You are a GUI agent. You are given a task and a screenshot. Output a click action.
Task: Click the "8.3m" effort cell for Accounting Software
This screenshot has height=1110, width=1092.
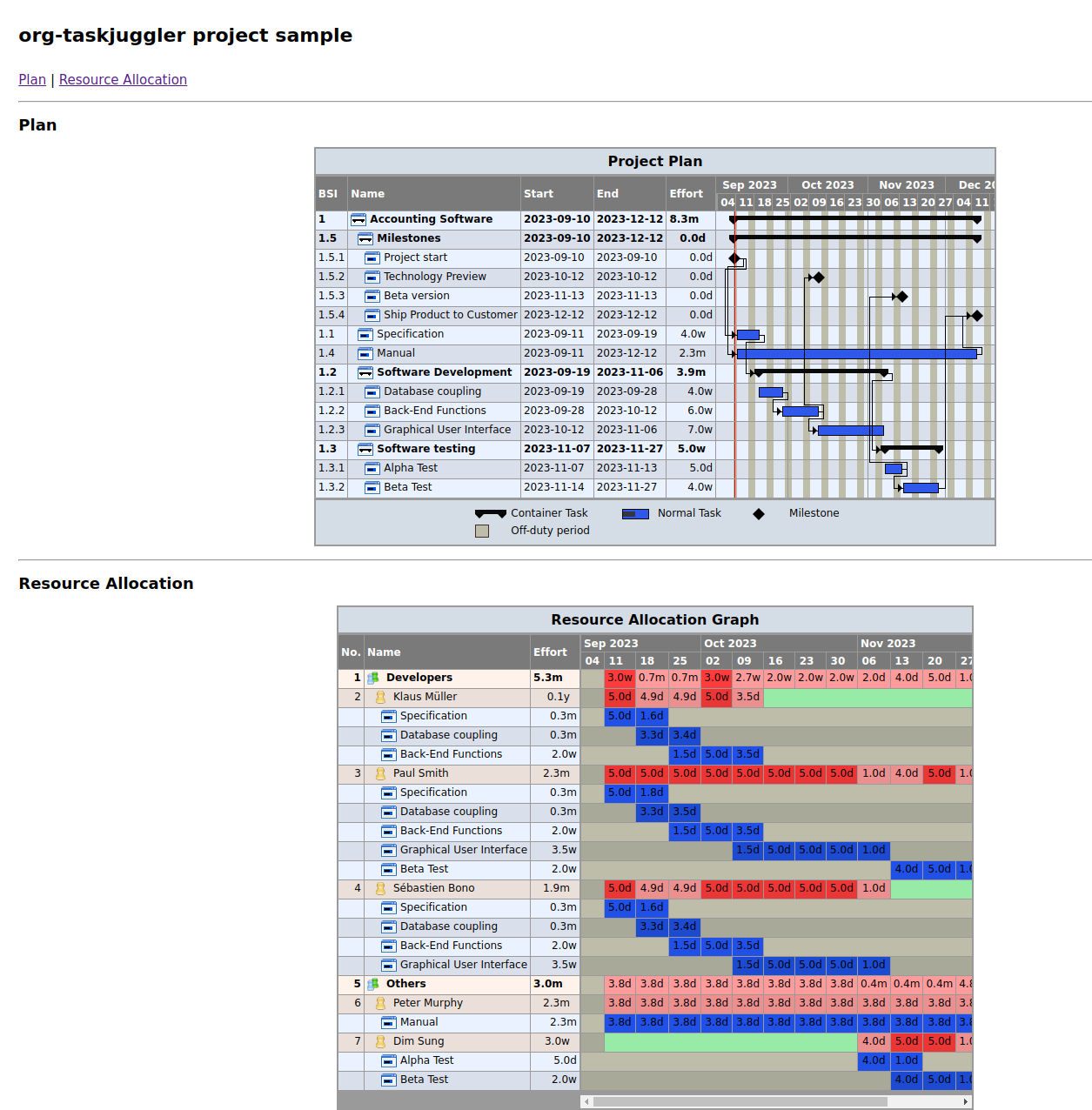point(691,220)
